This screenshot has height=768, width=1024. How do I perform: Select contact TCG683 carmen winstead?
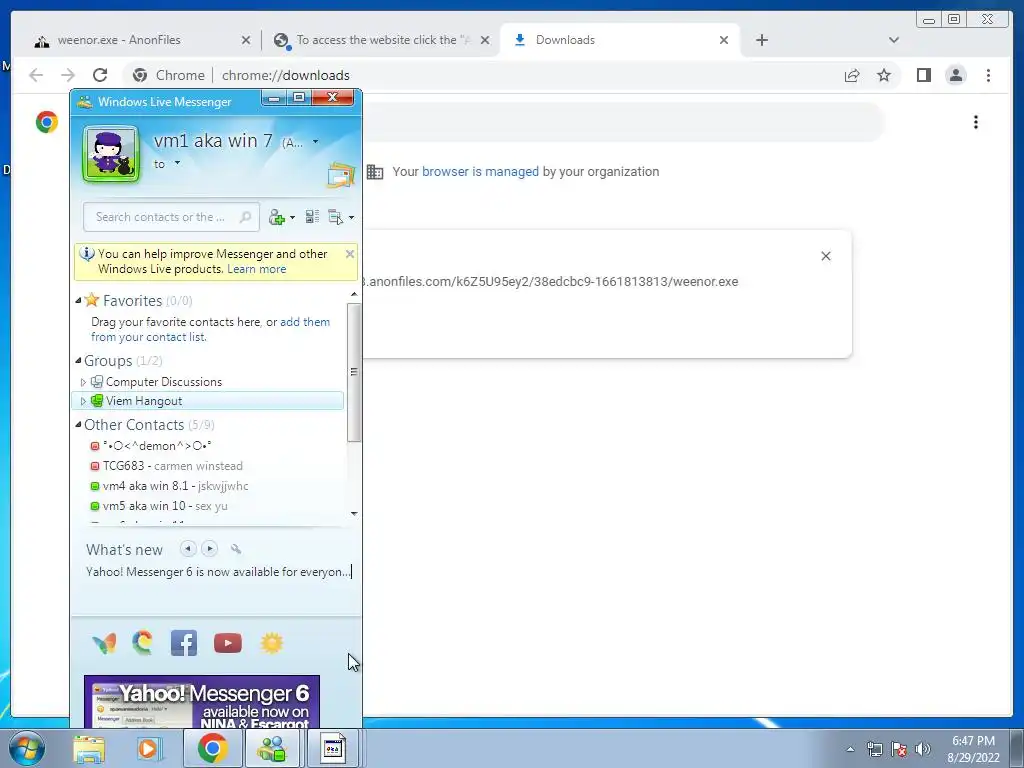tap(167, 466)
